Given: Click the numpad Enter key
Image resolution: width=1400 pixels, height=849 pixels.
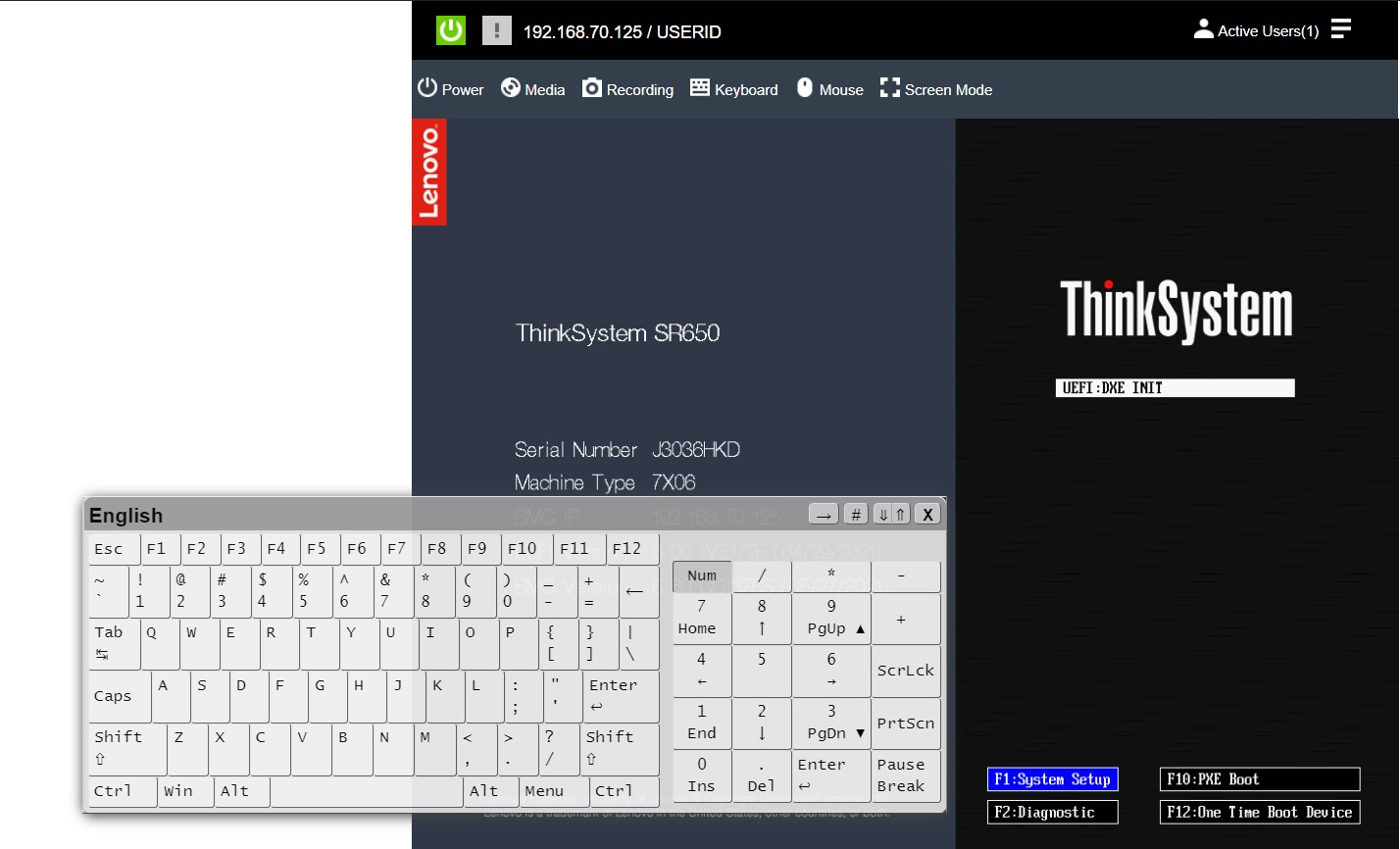Looking at the screenshot, I should tap(831, 775).
